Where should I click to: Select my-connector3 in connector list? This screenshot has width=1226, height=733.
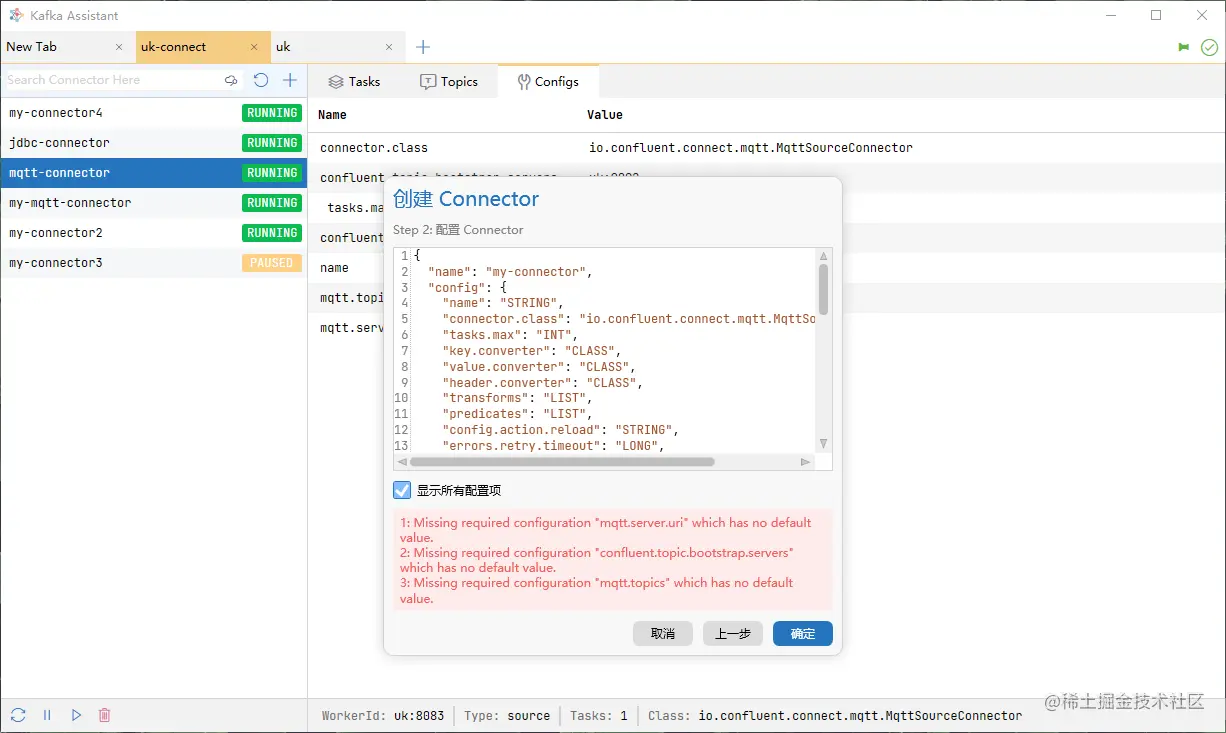tap(153, 263)
